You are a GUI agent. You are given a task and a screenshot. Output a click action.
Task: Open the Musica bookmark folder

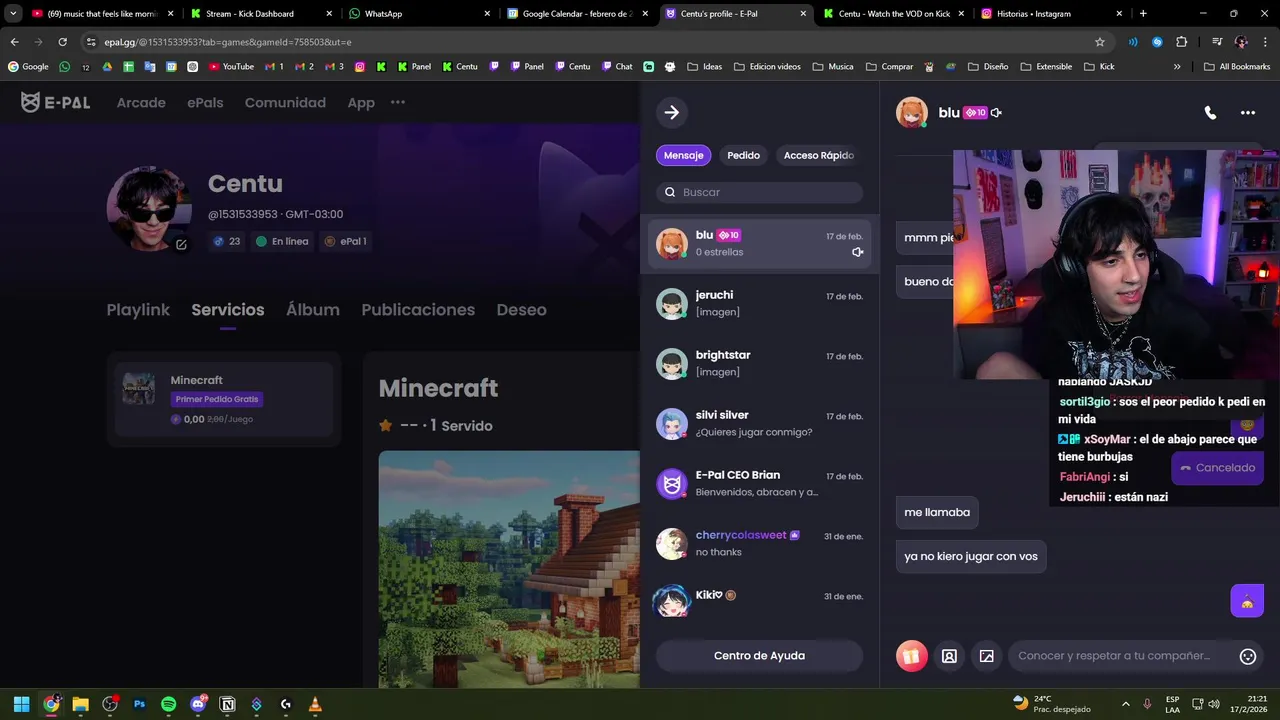point(833,67)
